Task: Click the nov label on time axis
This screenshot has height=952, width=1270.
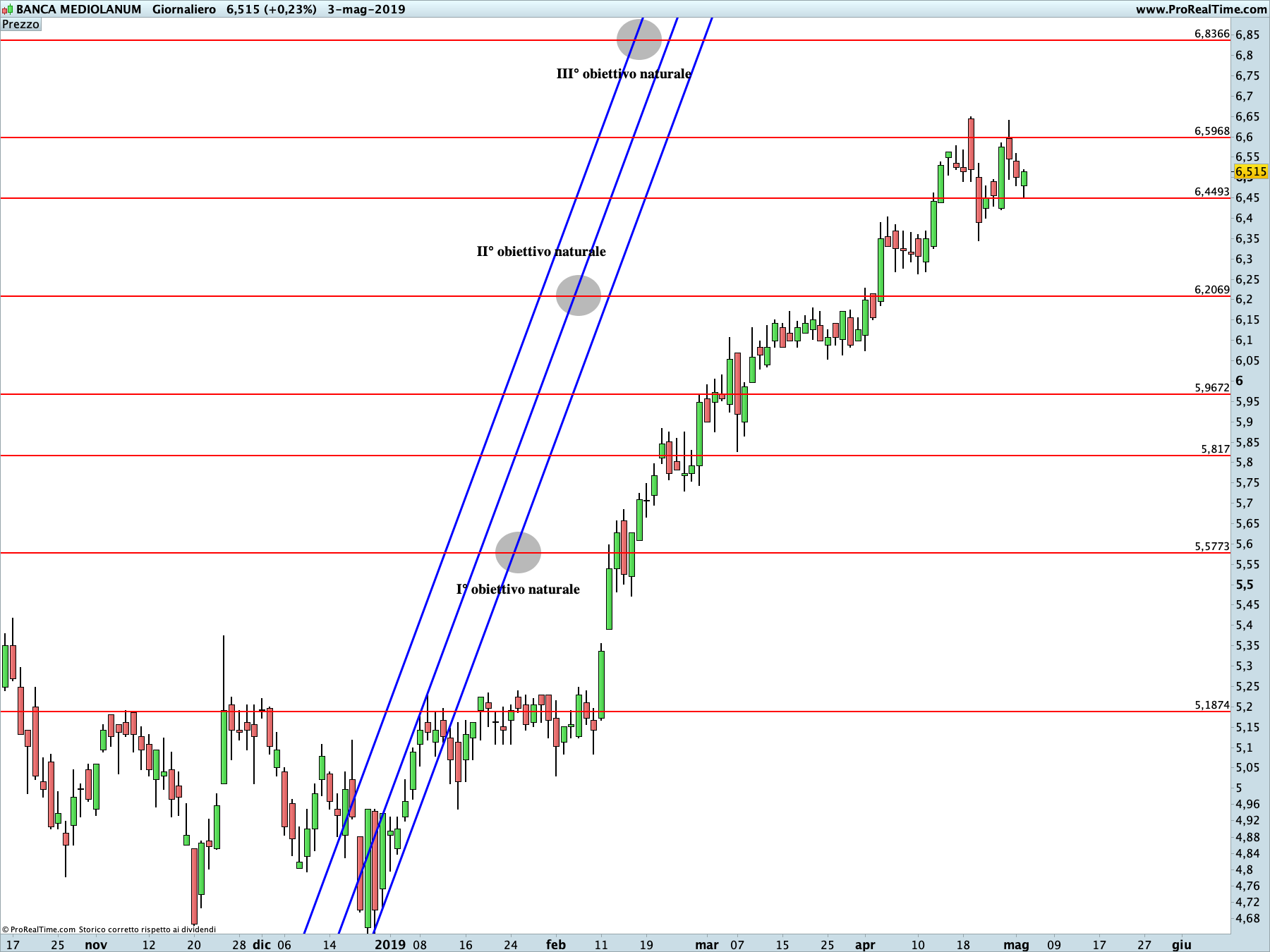Action: click(96, 945)
